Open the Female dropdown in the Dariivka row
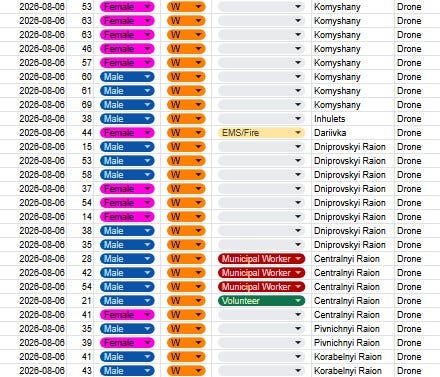Viewport: 440px width, 377px height. pos(127,133)
